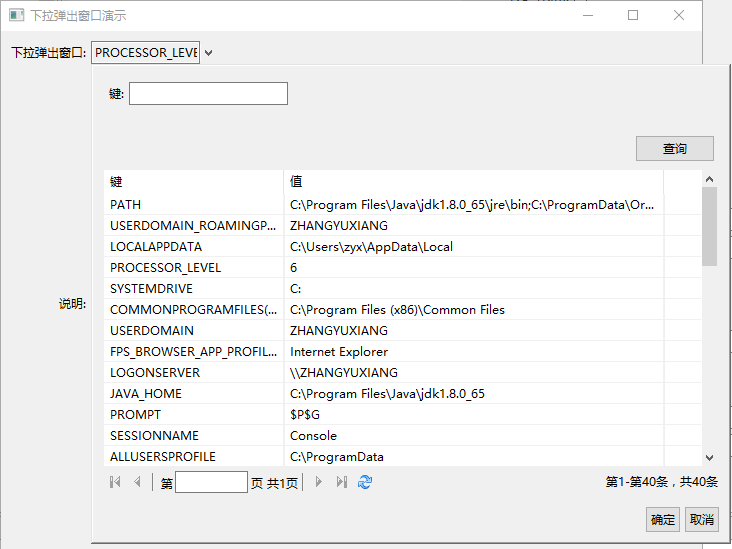Screen dimensions: 732x549
Task: Select the COMMONPROGRAMFILES(... row
Action: [x=402, y=310]
